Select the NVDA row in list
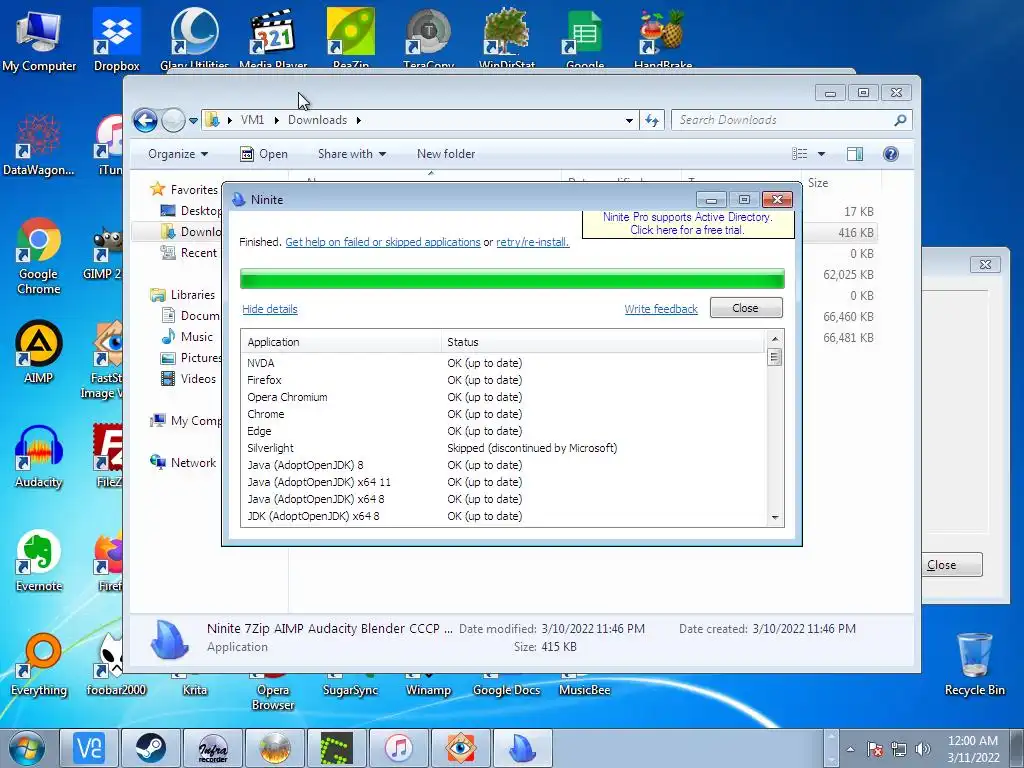This screenshot has height=768, width=1024. pos(503,363)
